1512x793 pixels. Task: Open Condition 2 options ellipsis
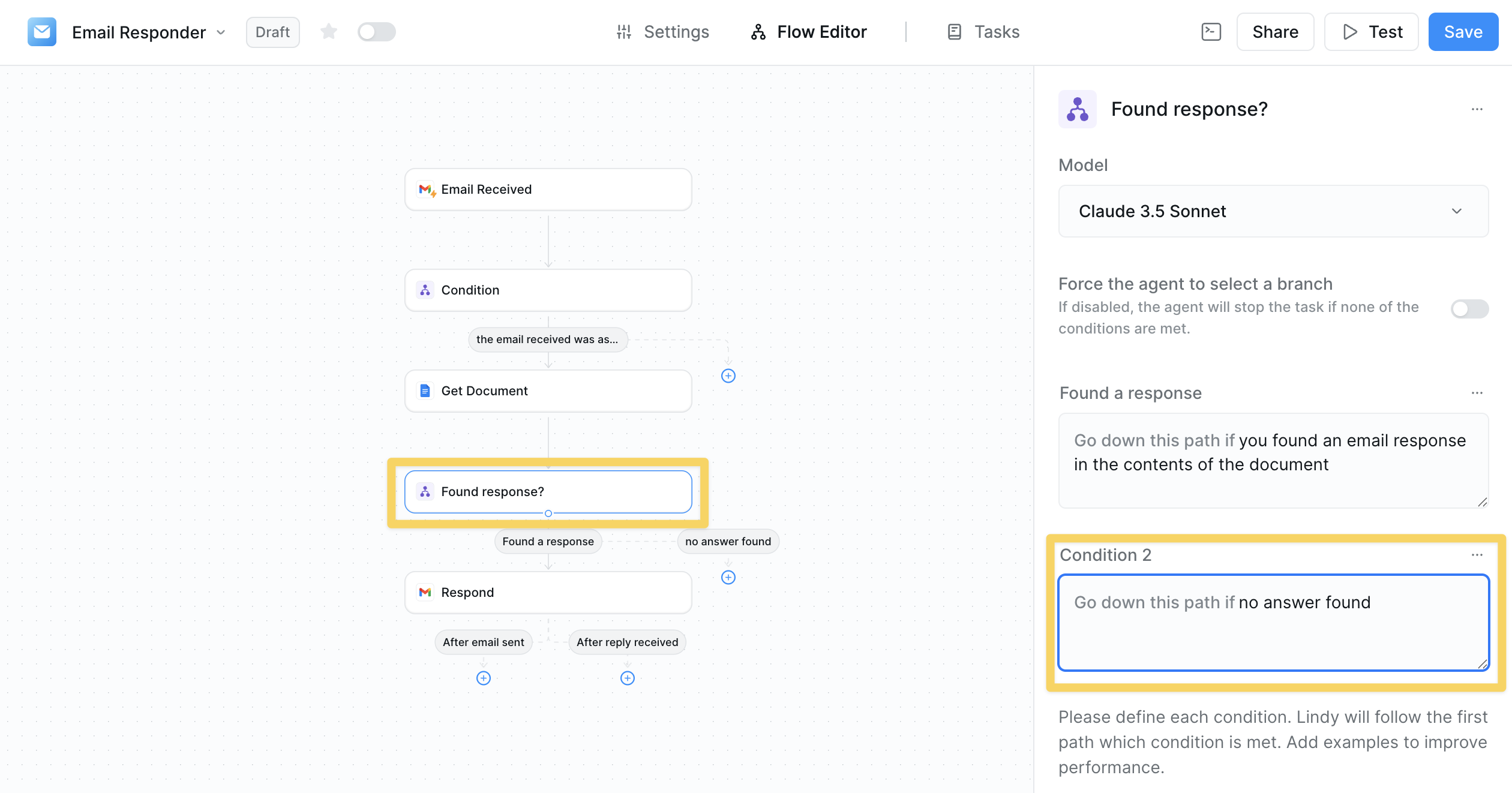[x=1477, y=555]
